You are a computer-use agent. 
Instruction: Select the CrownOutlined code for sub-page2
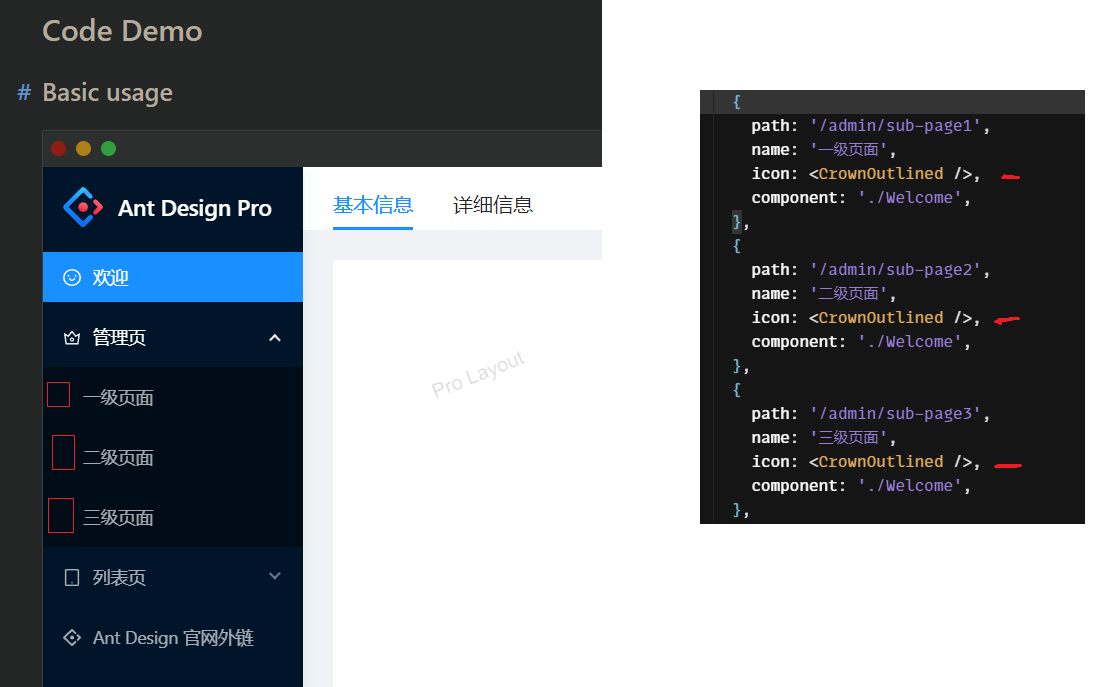point(878,317)
